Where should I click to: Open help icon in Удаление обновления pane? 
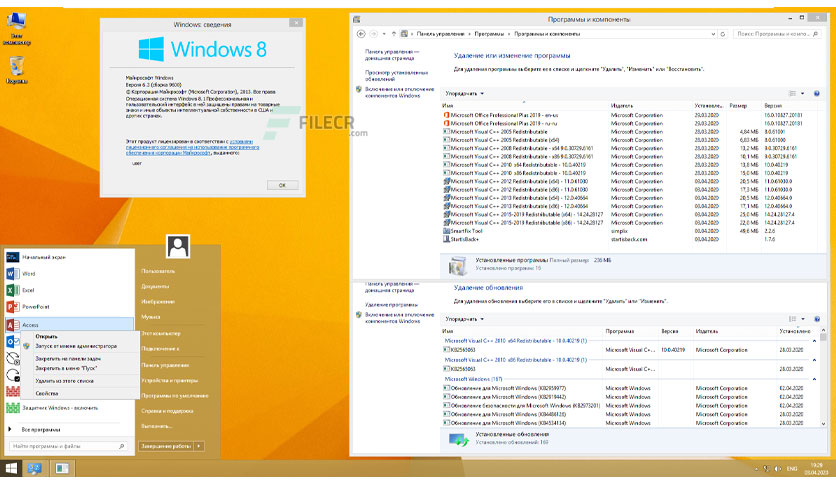coord(817,319)
